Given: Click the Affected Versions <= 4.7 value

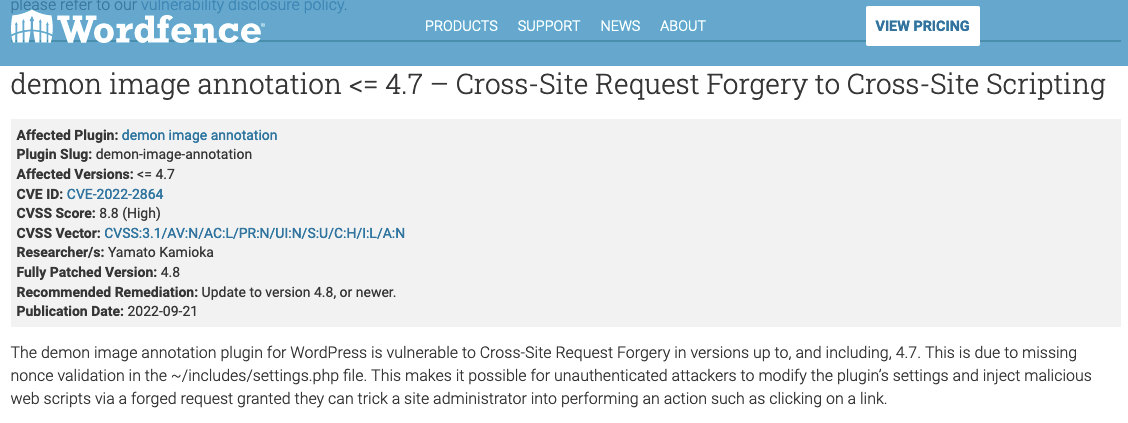Looking at the screenshot, I should point(155,174).
